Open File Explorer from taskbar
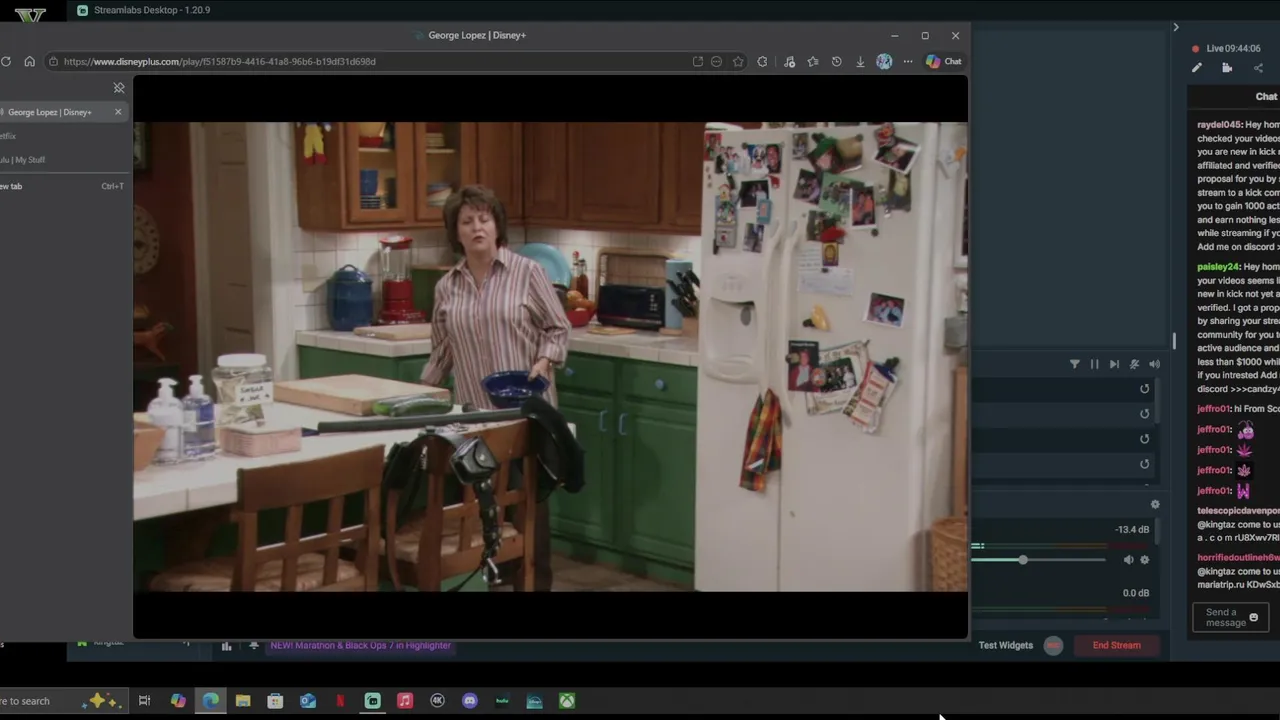This screenshot has width=1280, height=720. pyautogui.click(x=243, y=701)
